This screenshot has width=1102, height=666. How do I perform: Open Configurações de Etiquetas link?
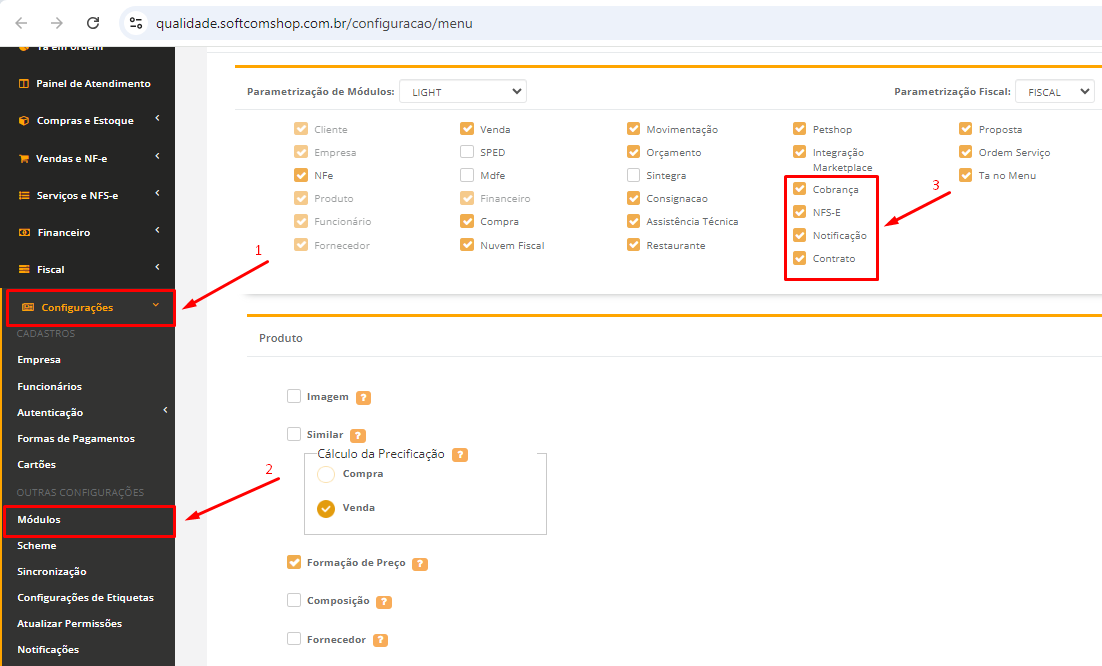tap(86, 597)
